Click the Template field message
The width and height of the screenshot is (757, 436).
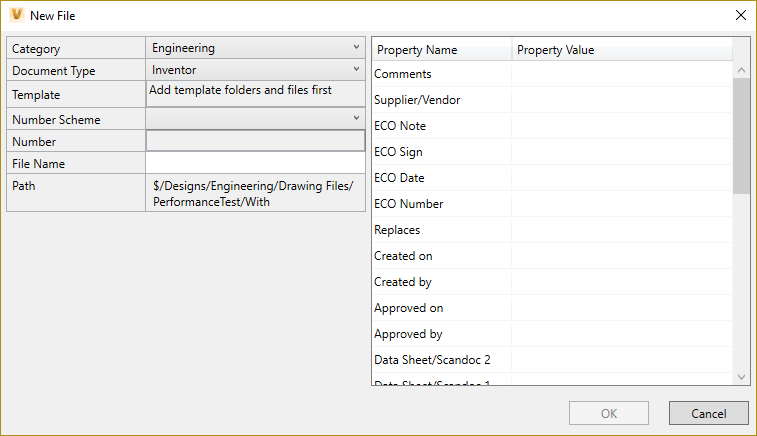255,92
